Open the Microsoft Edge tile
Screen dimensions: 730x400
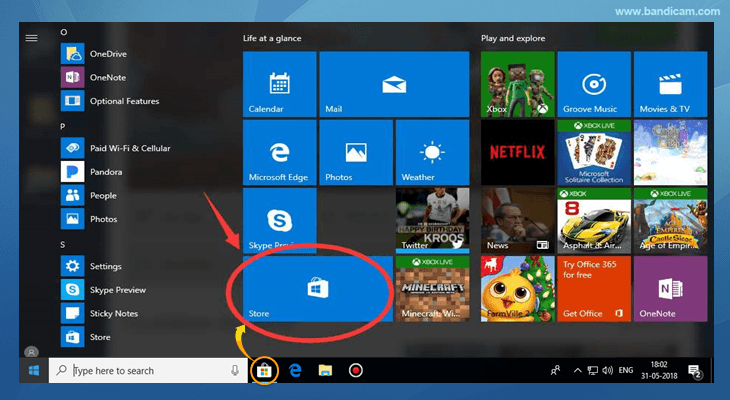279,152
